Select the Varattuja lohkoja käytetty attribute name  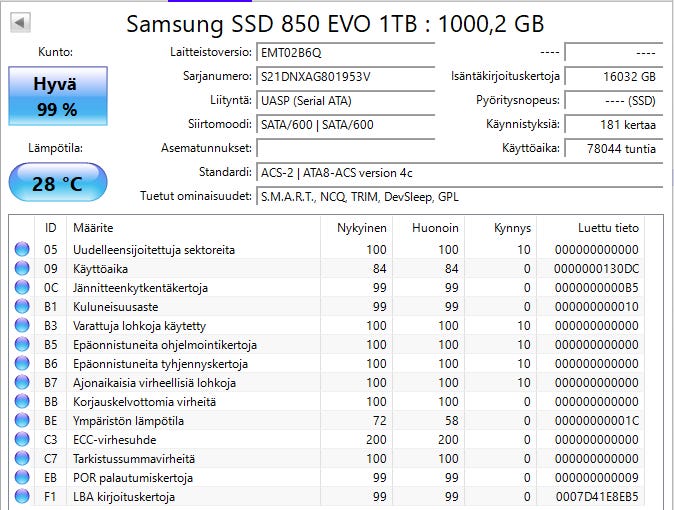pos(139,326)
